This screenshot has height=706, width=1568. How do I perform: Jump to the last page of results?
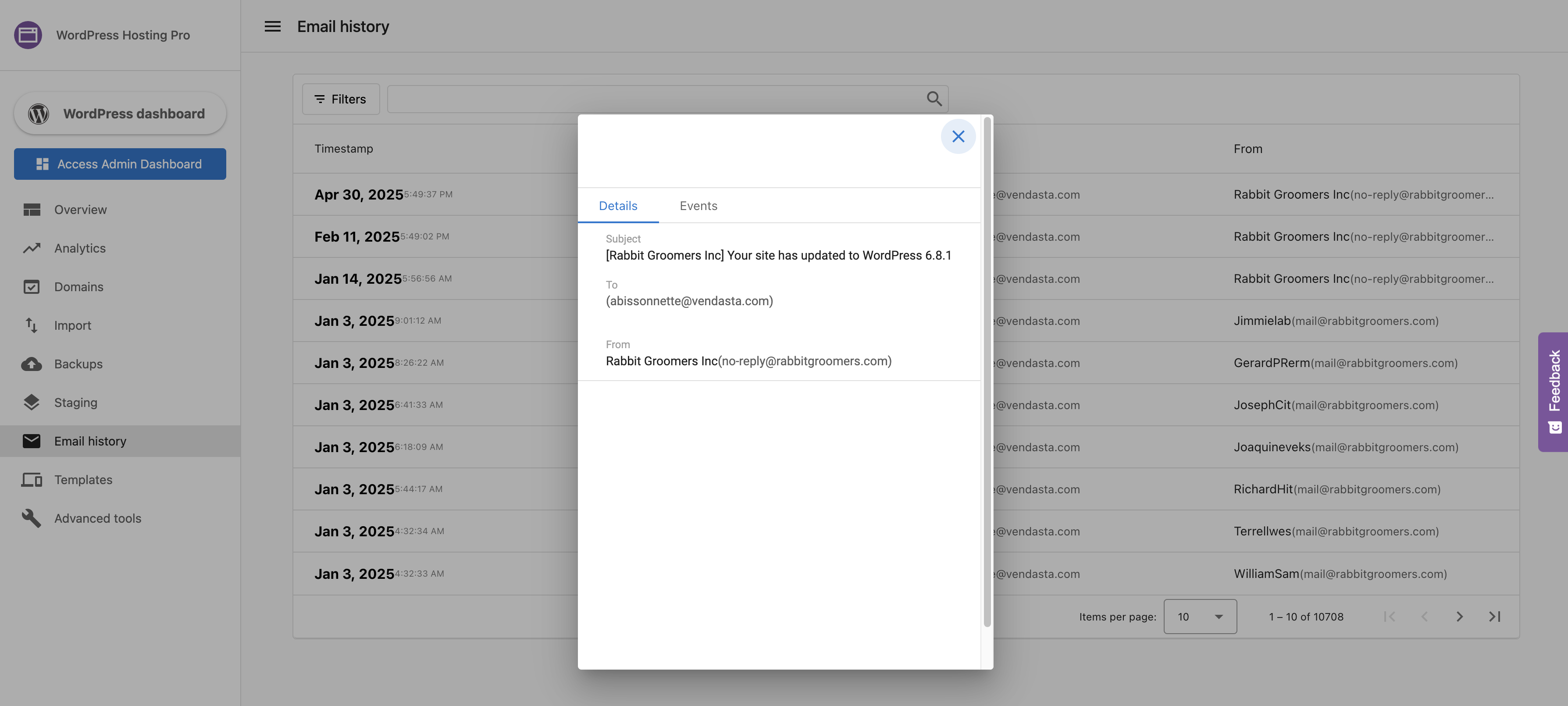pyautogui.click(x=1494, y=617)
